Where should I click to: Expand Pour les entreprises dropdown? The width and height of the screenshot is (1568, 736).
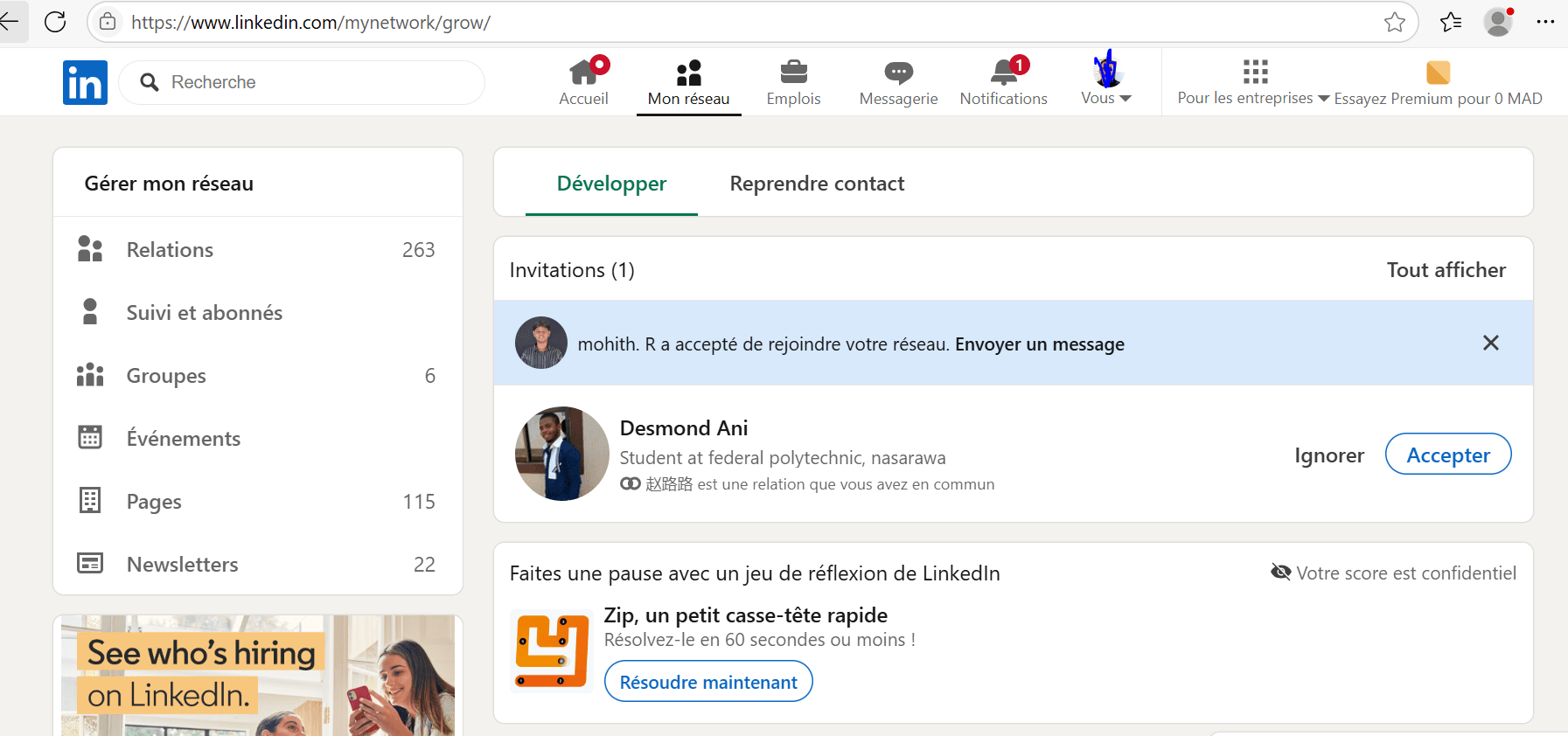click(x=1323, y=99)
